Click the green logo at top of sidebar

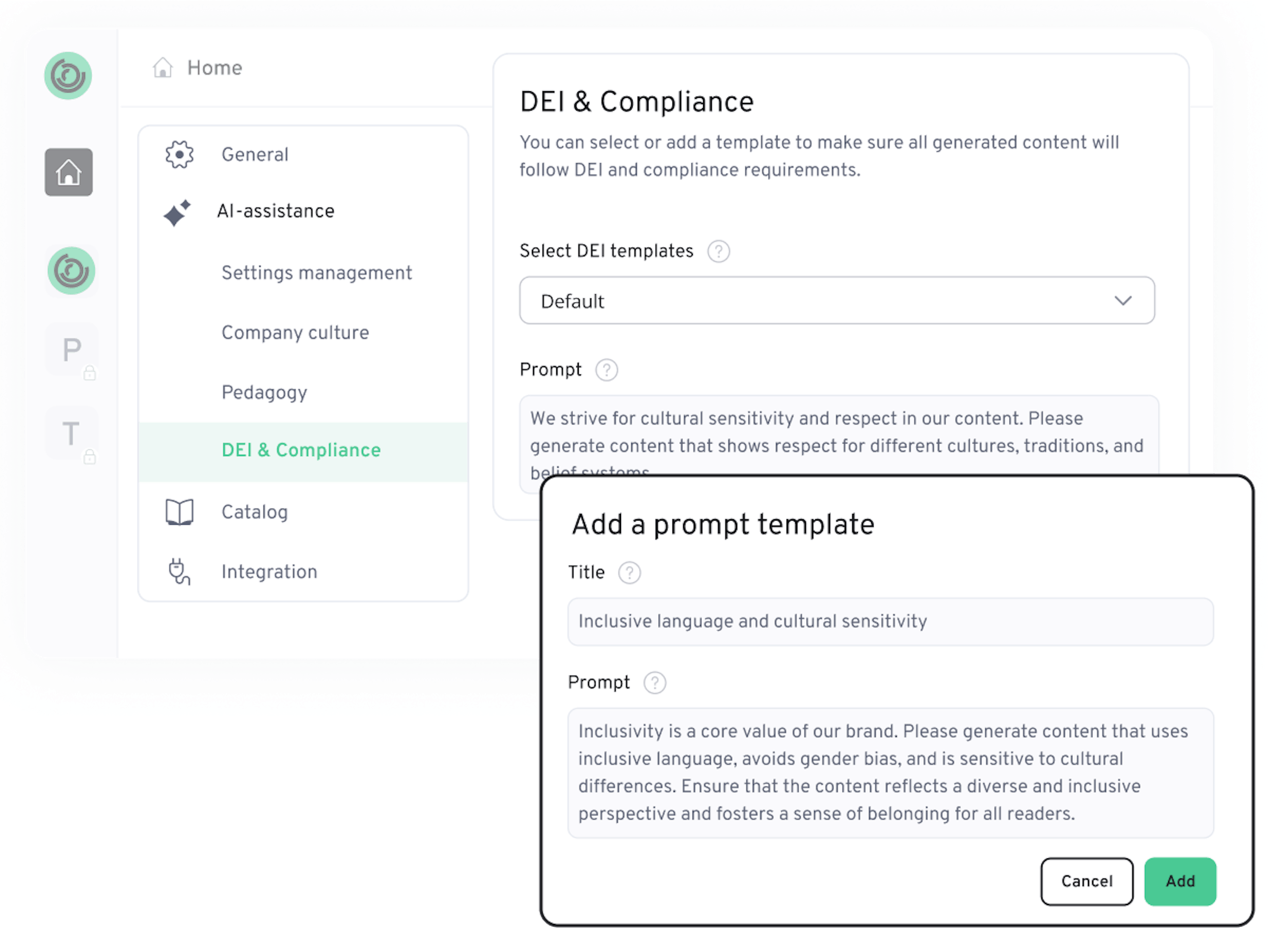68,76
